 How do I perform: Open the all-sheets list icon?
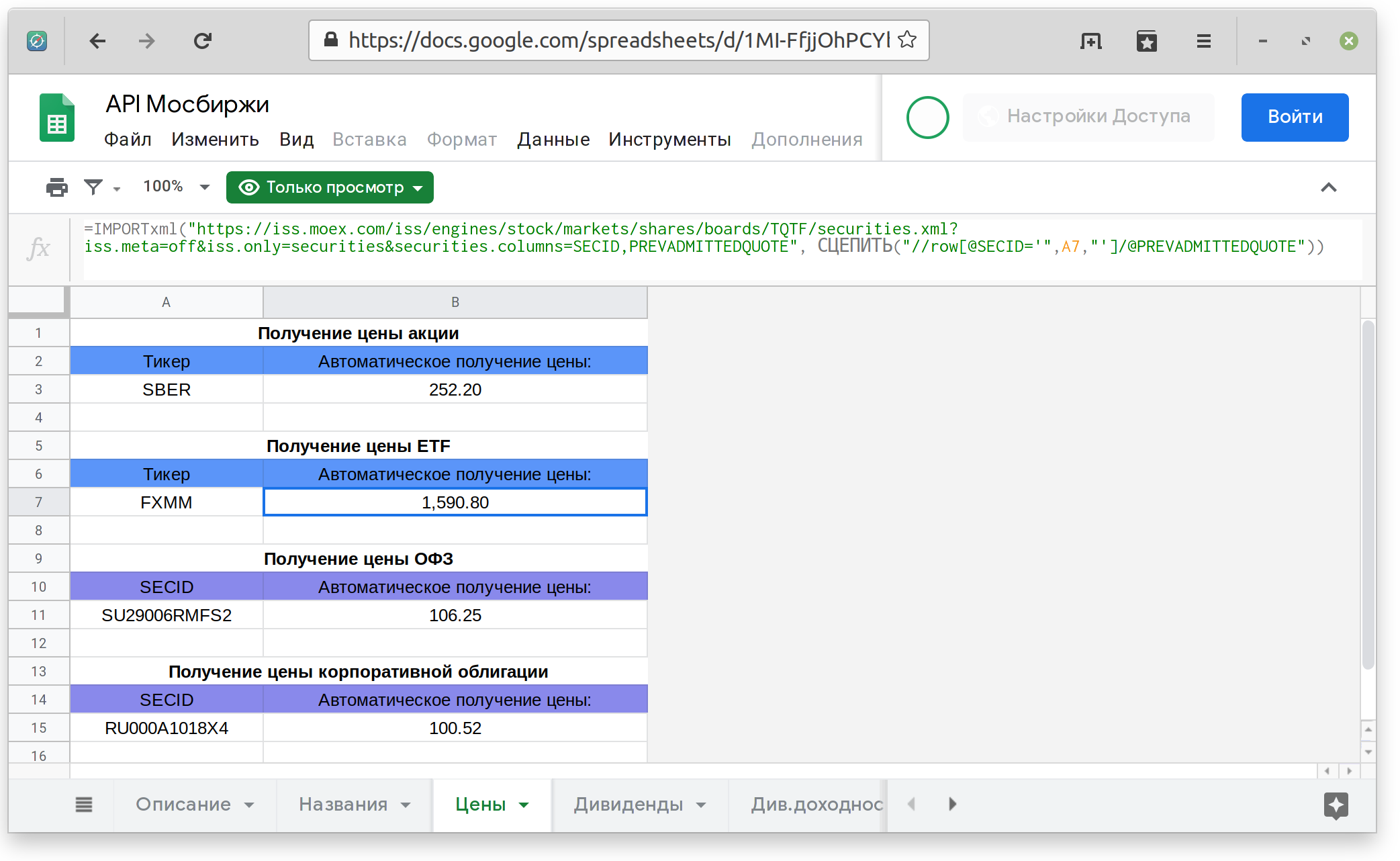[84, 805]
